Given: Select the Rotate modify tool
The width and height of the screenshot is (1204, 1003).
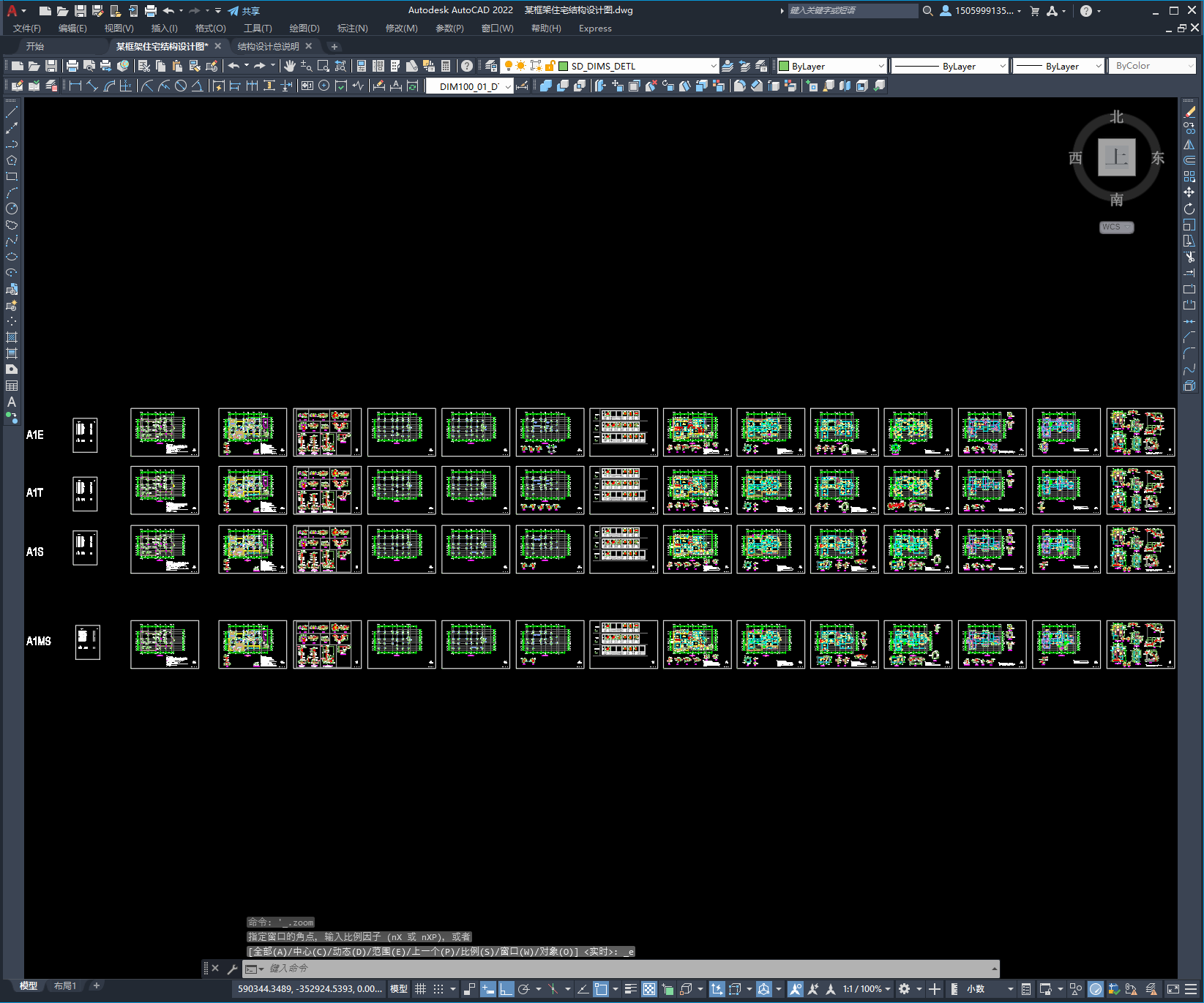Looking at the screenshot, I should point(1189,209).
